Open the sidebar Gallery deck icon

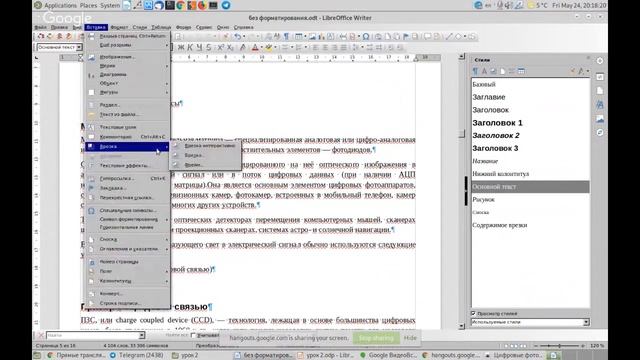[x=600, y=119]
